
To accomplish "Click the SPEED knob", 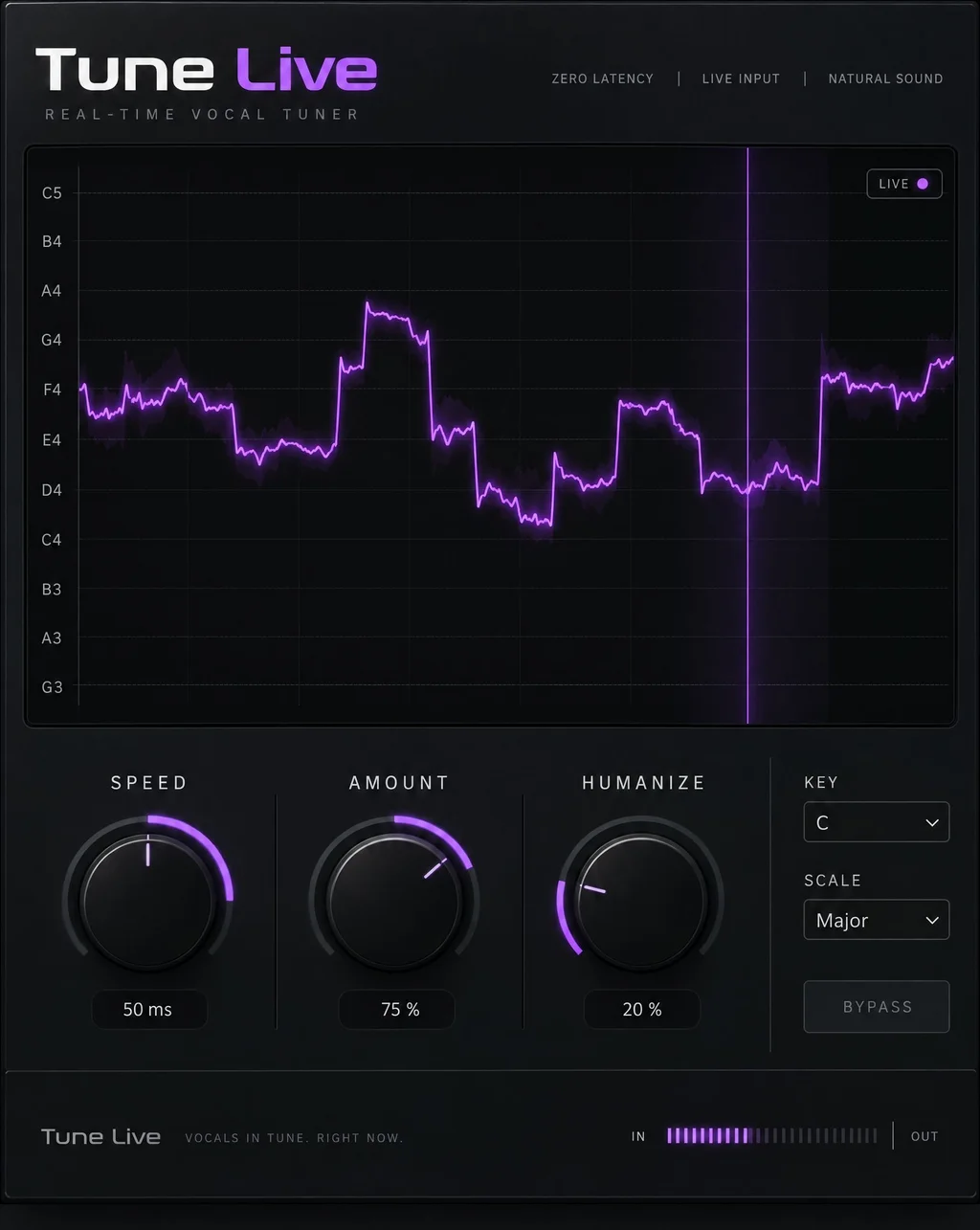I will pos(147,901).
